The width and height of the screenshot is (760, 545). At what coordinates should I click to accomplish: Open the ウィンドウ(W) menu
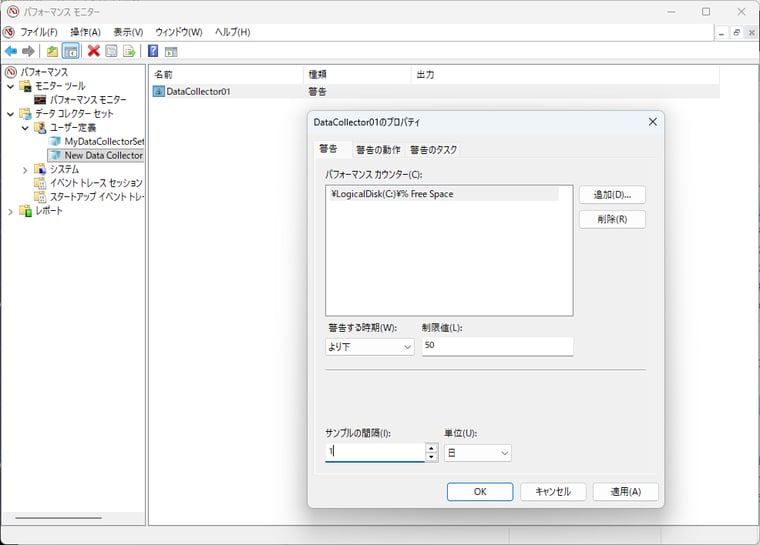[179, 32]
